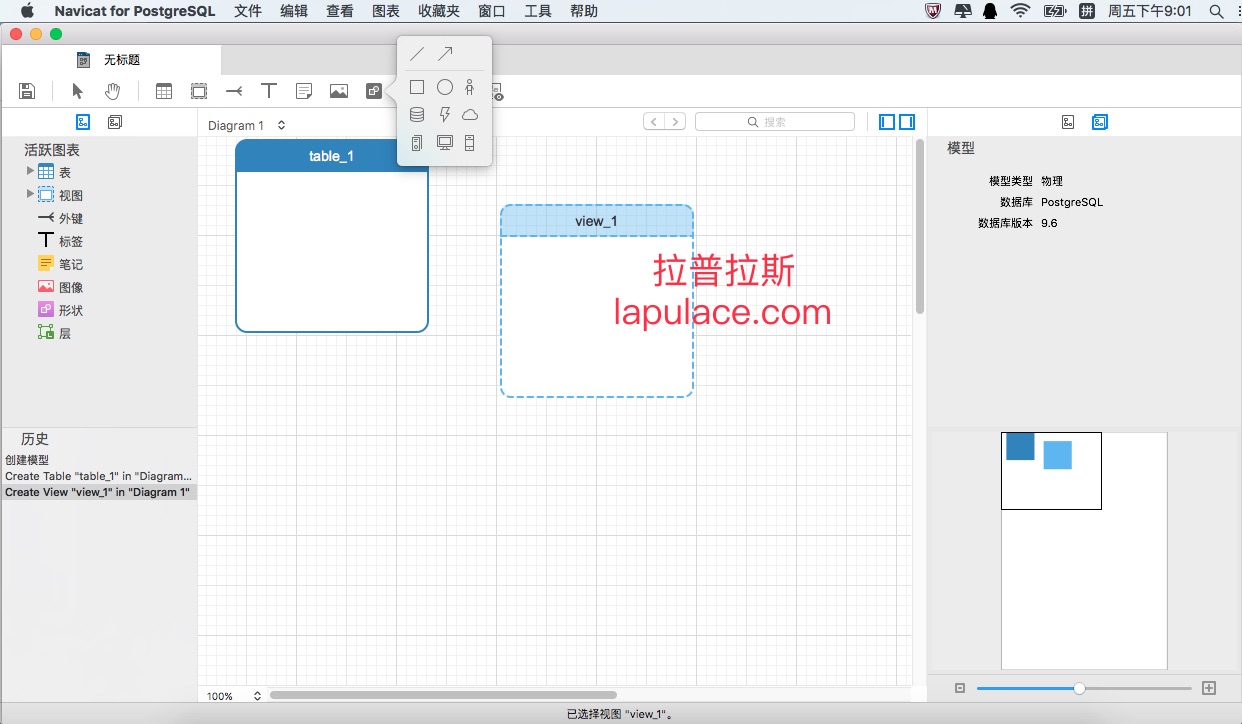
Task: Click the diagram overview thumbnail viewport
Action: pyautogui.click(x=1051, y=471)
